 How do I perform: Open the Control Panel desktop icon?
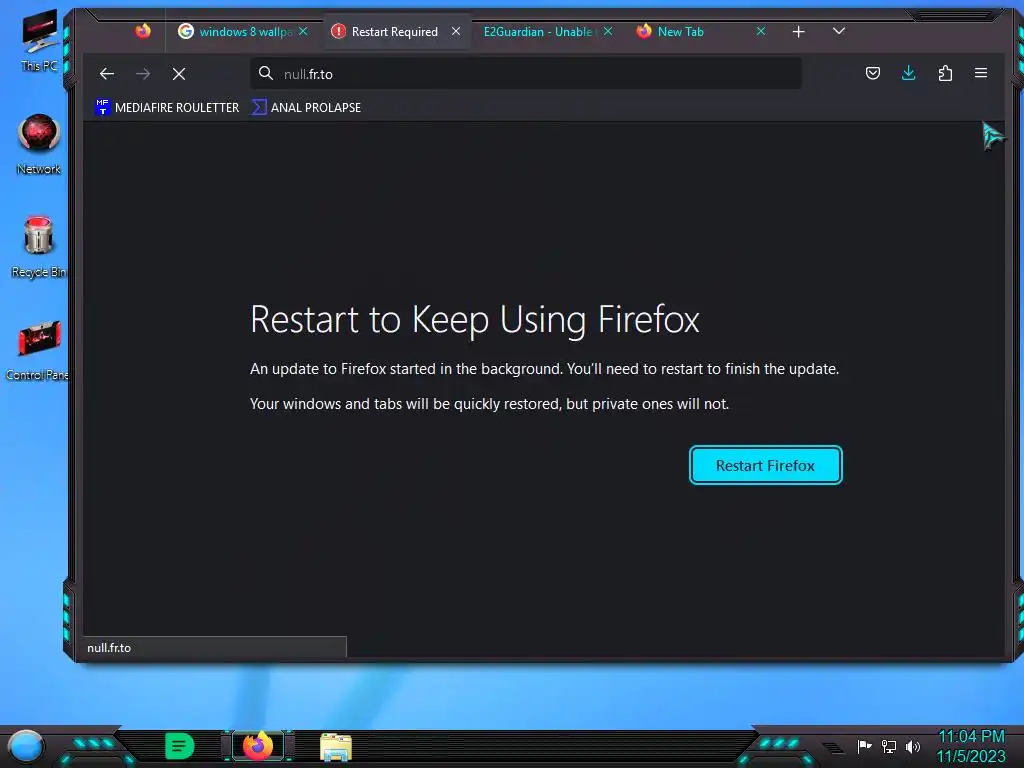(37, 350)
